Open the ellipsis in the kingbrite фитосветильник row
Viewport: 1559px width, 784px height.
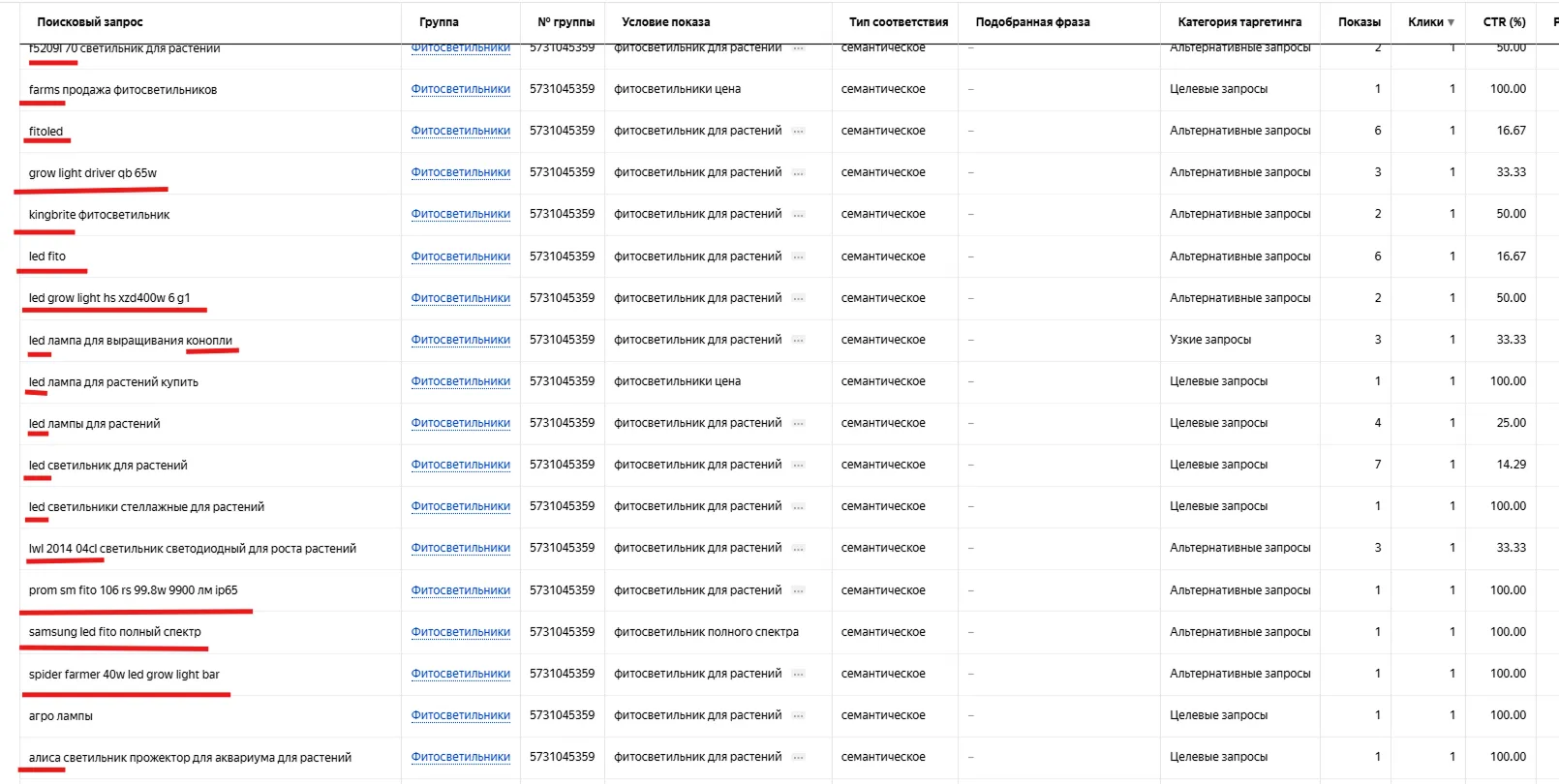coord(798,214)
